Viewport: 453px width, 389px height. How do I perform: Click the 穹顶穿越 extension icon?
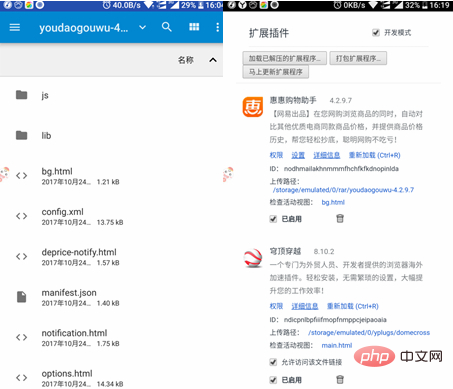tap(253, 258)
